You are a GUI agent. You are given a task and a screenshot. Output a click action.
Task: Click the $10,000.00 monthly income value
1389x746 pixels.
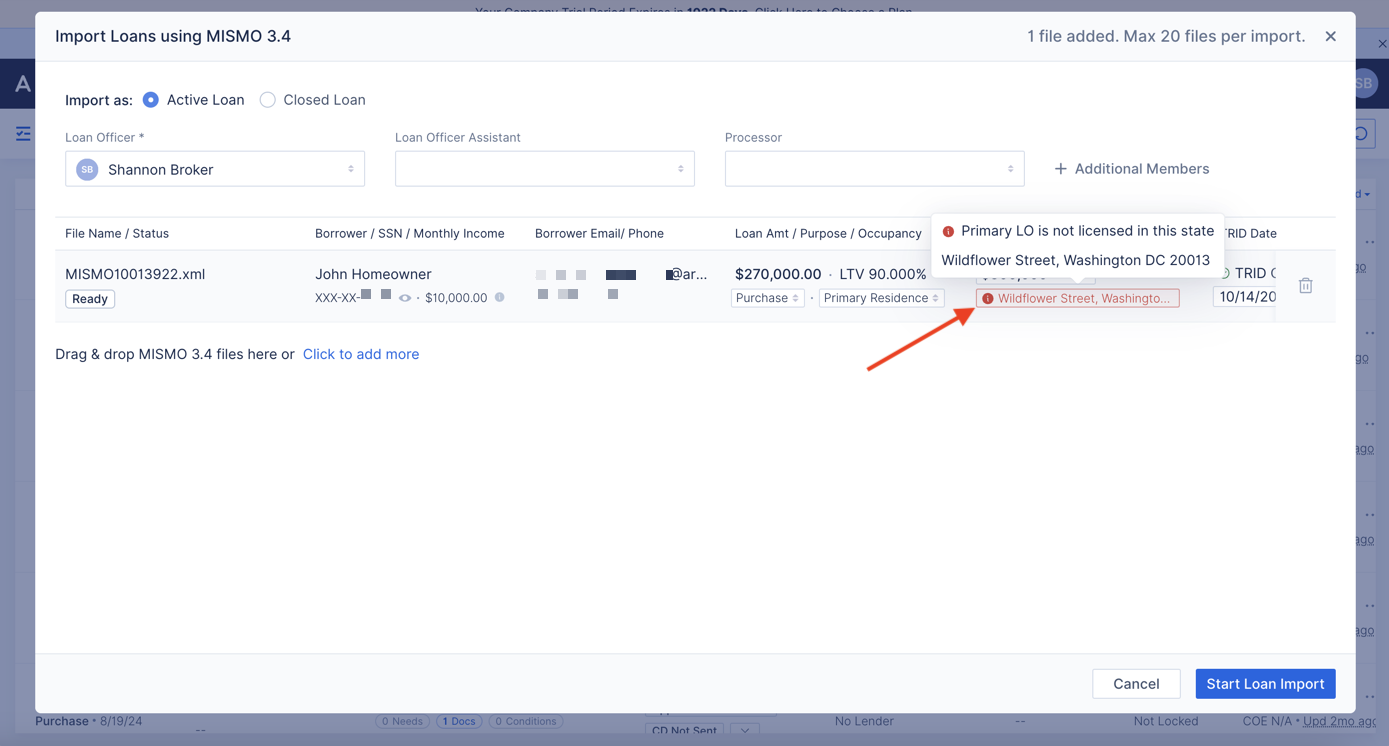[x=456, y=298]
